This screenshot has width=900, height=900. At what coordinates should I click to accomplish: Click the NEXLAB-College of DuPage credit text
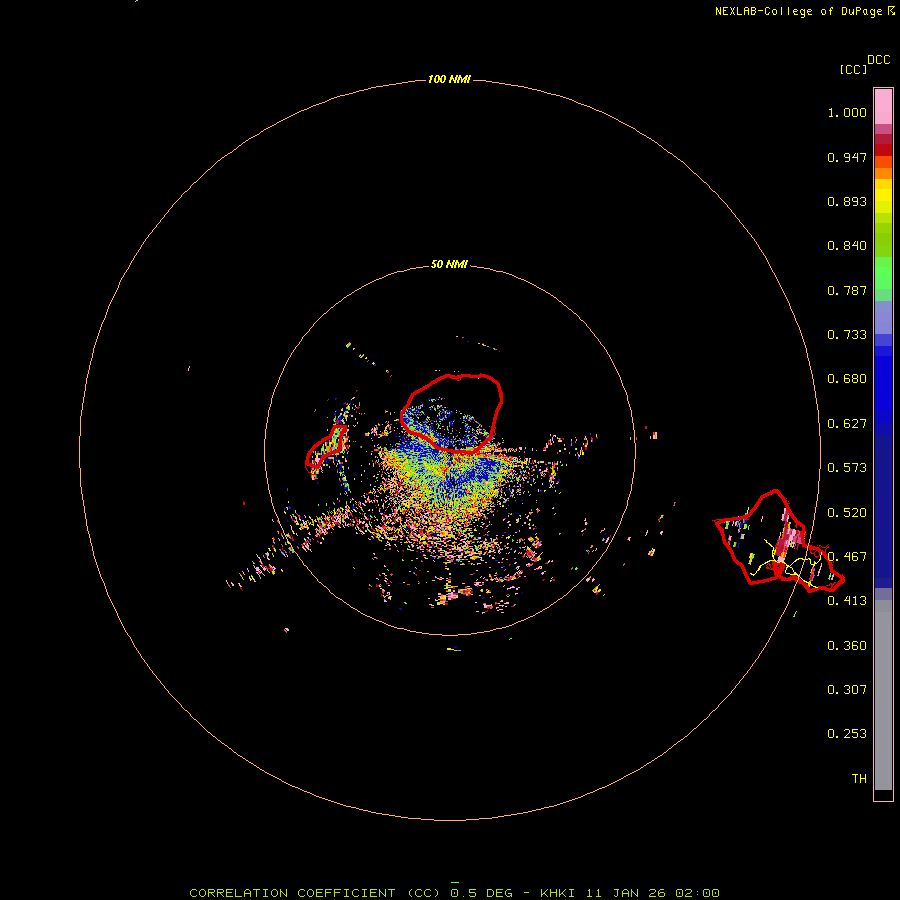[804, 11]
